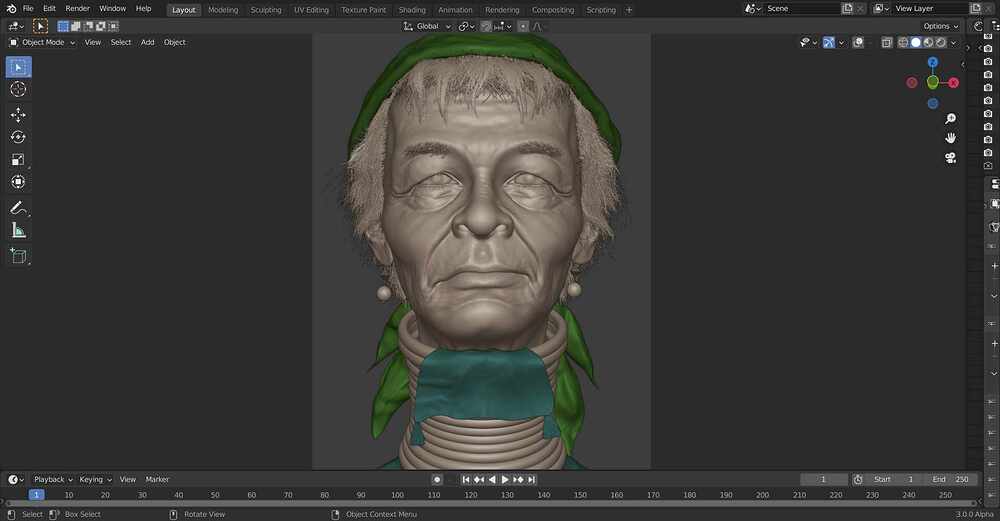Switch to rendered viewport shading
The width and height of the screenshot is (1000, 521).
[941, 42]
